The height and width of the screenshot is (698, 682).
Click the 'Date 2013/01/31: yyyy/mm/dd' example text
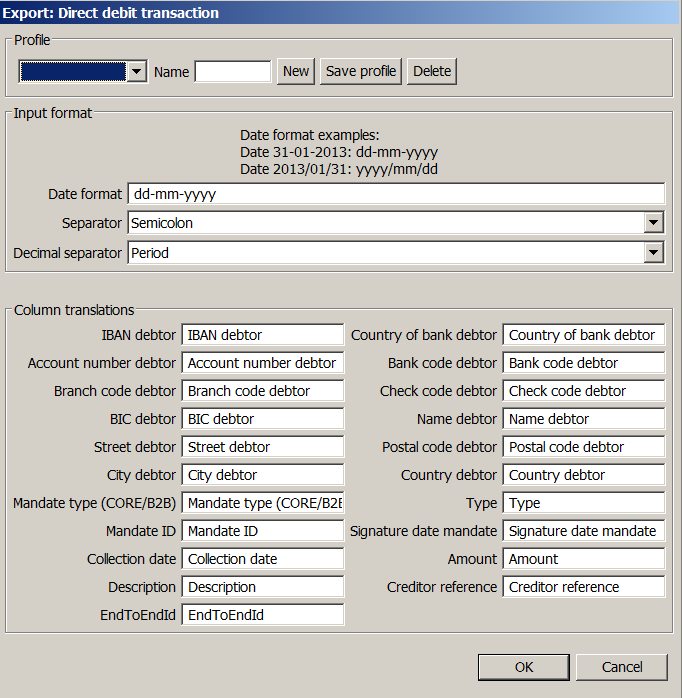coord(339,169)
